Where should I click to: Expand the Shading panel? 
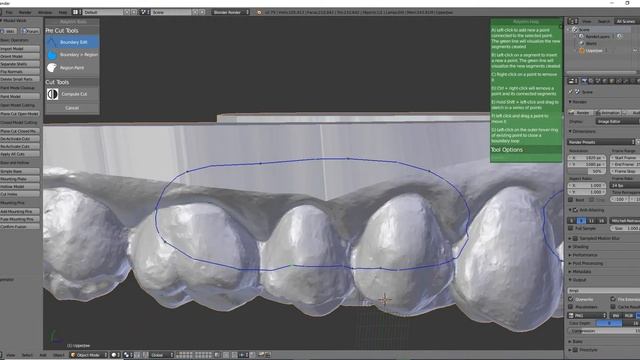580,247
